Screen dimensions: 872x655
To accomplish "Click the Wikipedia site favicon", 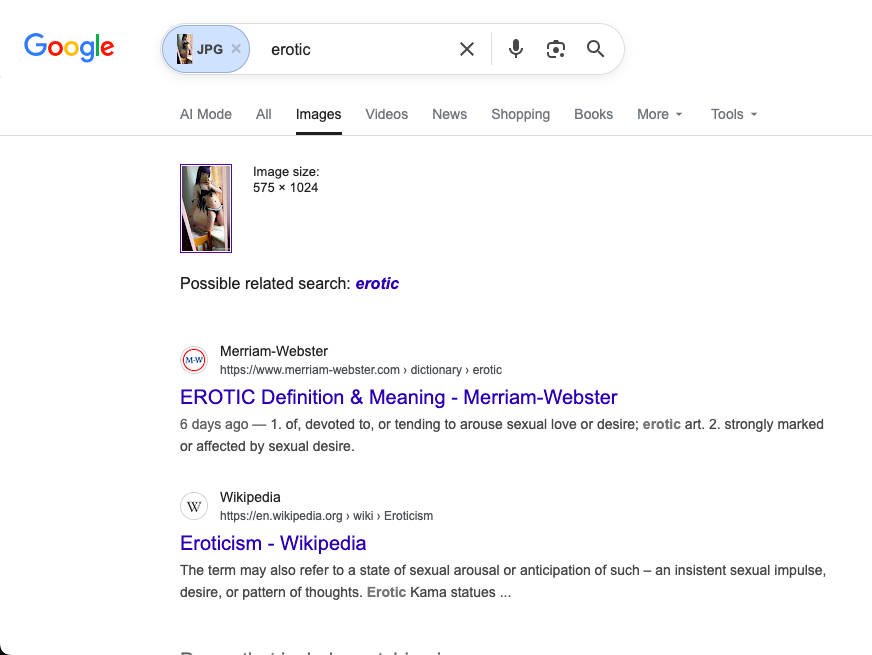I will click(x=194, y=506).
